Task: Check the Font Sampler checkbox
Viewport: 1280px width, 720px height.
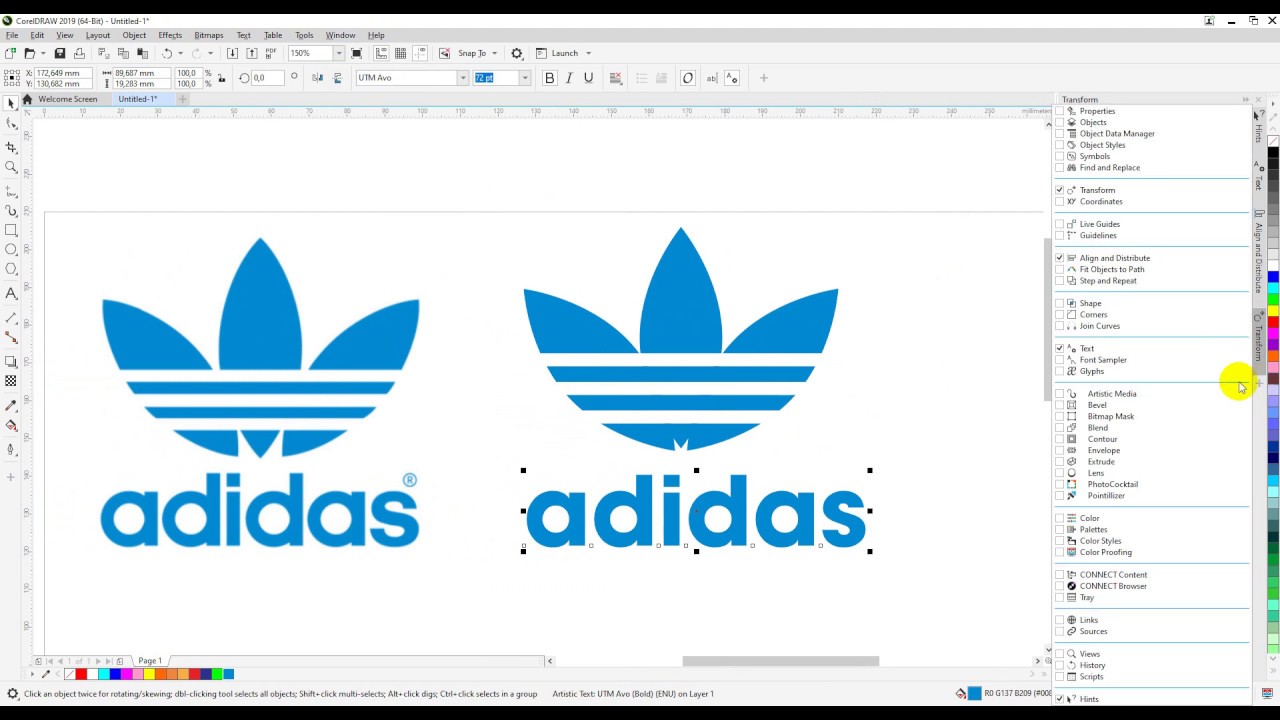Action: 1060,360
